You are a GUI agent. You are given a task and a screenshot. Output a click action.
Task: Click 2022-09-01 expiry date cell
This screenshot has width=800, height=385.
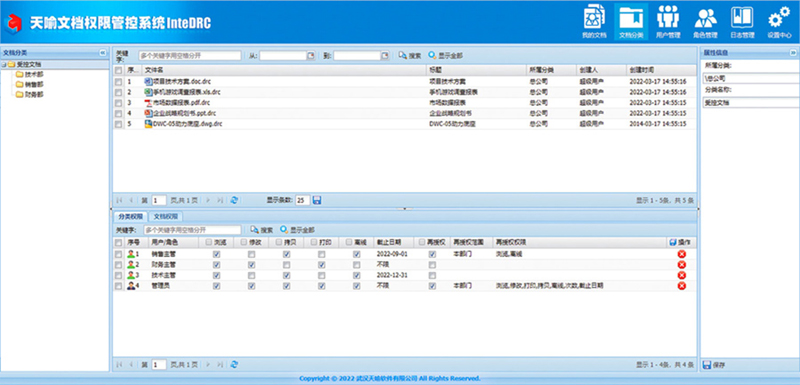[x=392, y=254]
